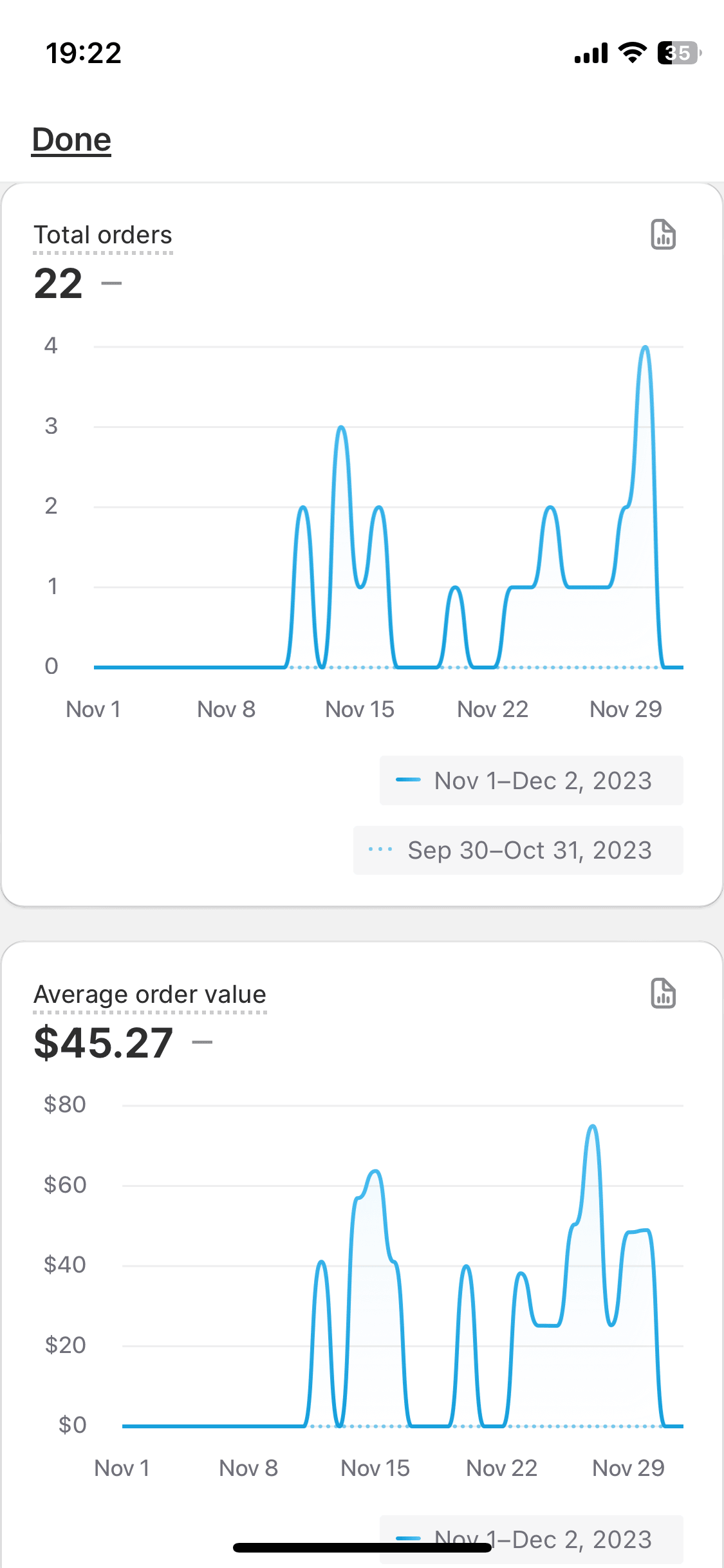This screenshot has width=724, height=1568.
Task: Tap the Average order value title
Action: click(150, 994)
